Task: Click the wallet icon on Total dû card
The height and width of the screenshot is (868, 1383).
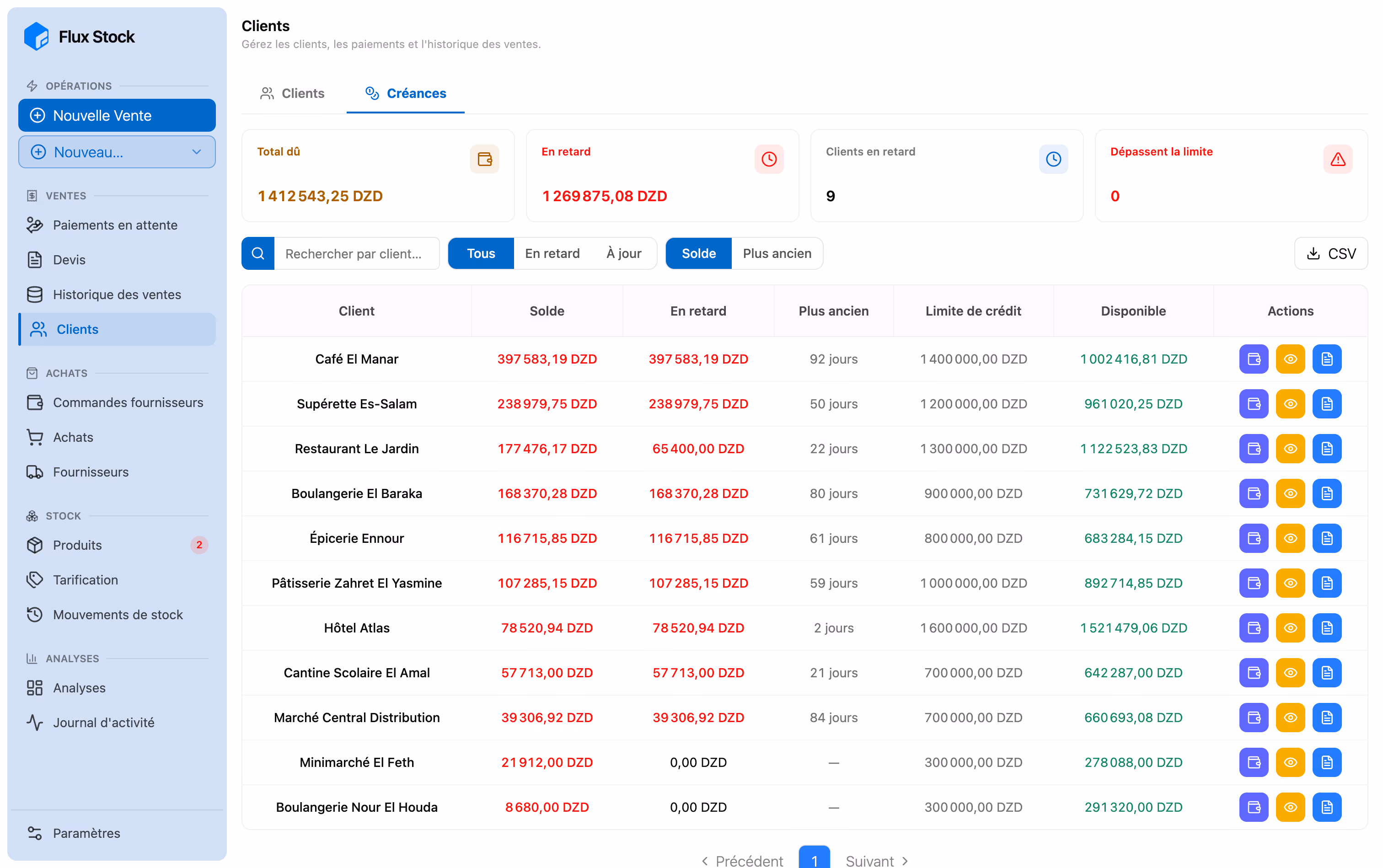Action: pyautogui.click(x=484, y=159)
